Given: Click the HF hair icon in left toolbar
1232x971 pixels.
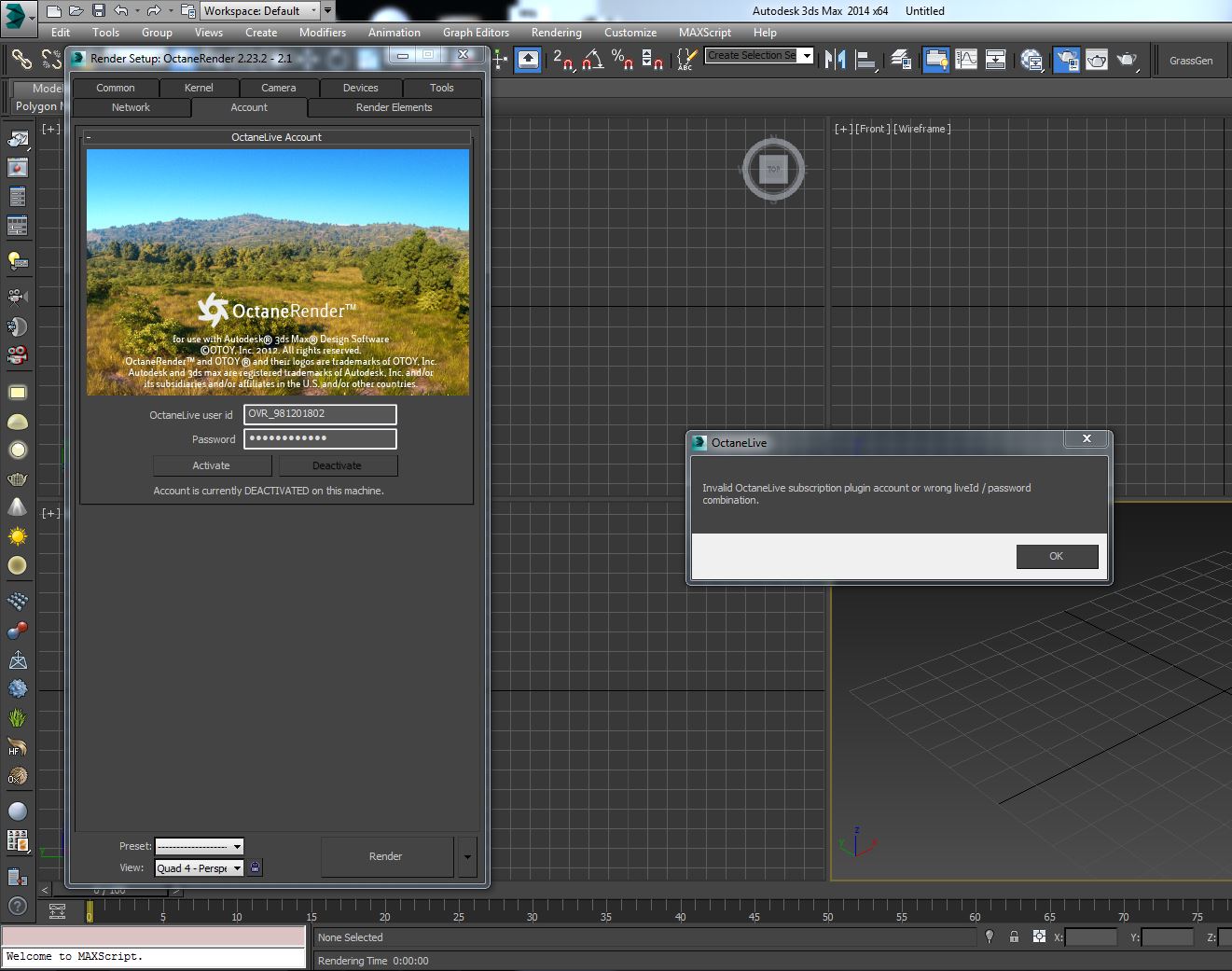Looking at the screenshot, I should (18, 747).
